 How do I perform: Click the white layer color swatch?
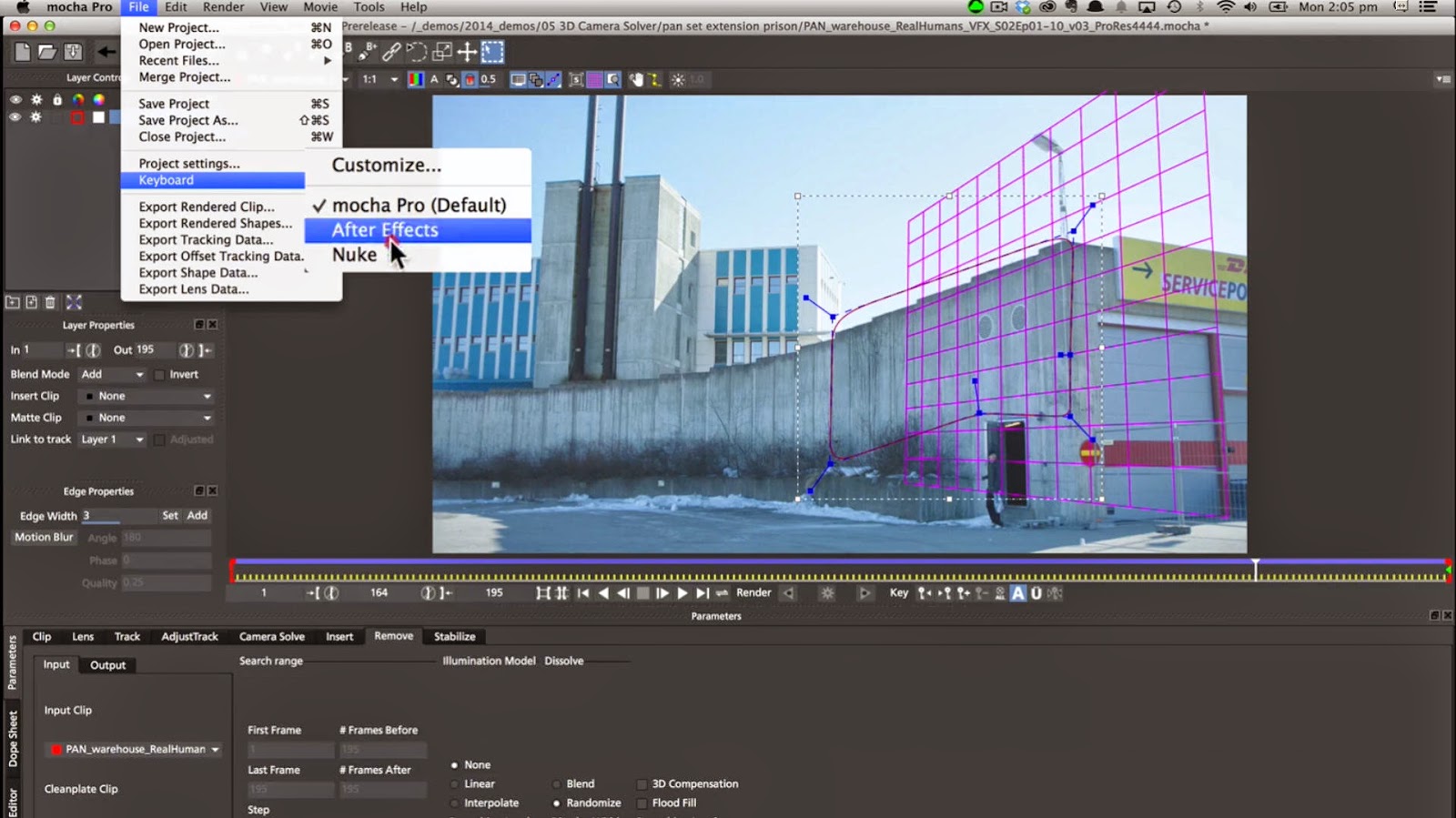[98, 117]
